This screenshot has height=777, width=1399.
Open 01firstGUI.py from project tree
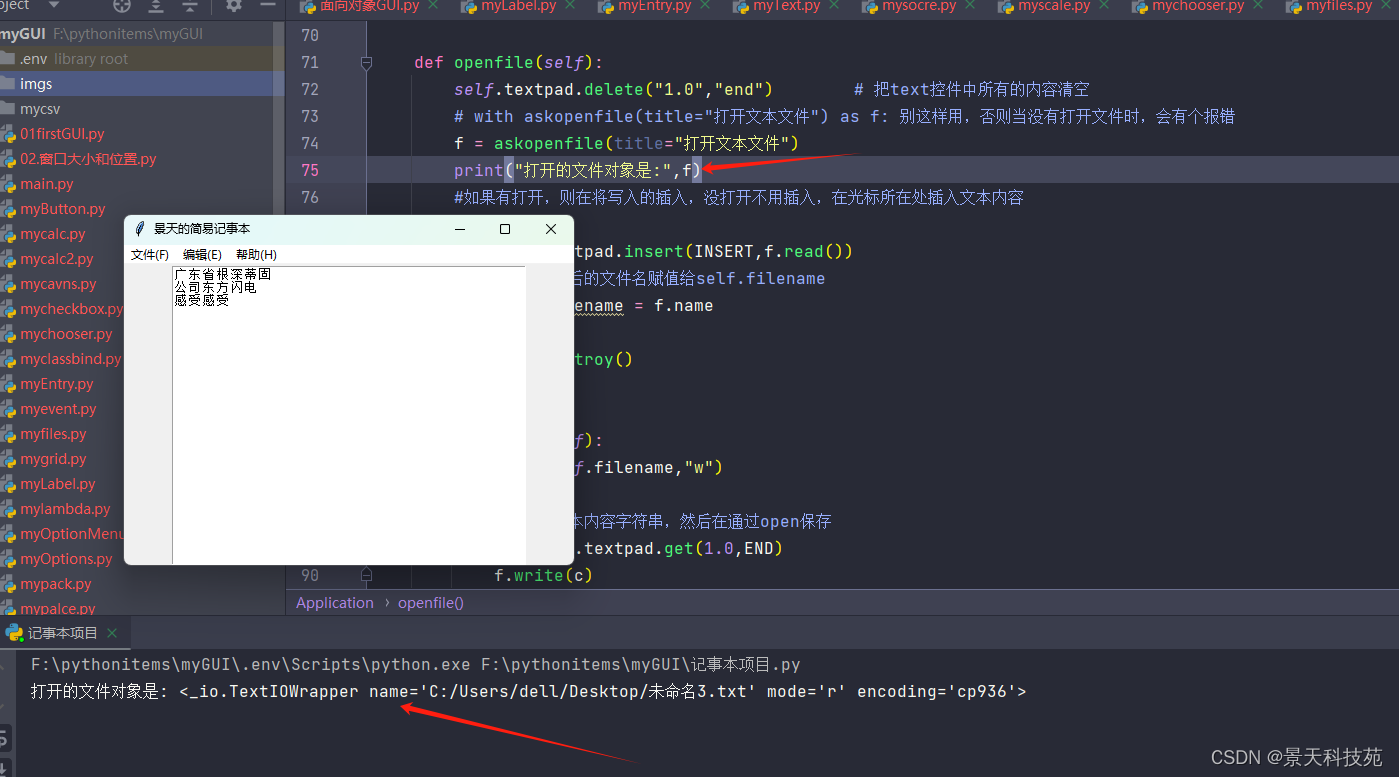62,134
